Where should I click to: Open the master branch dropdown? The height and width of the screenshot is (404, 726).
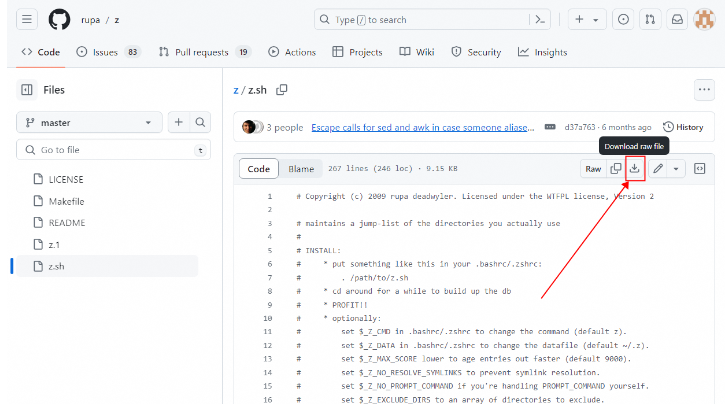(x=89, y=123)
